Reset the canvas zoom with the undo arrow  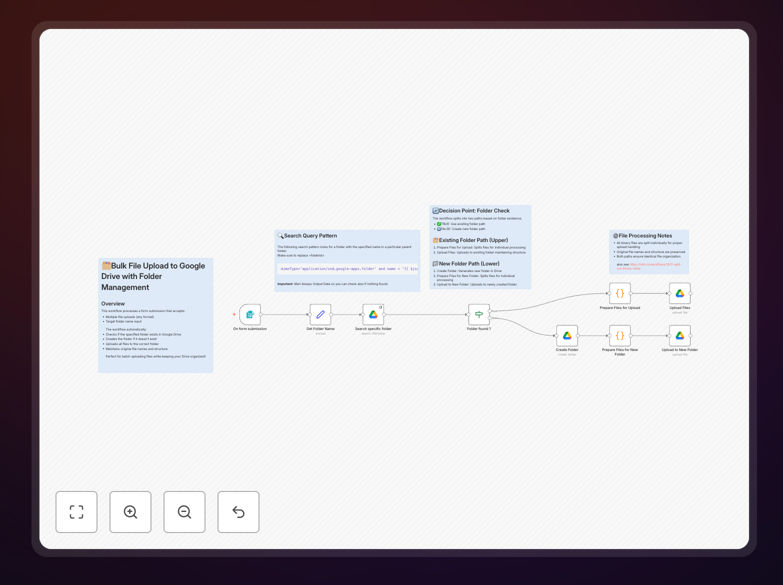click(238, 512)
